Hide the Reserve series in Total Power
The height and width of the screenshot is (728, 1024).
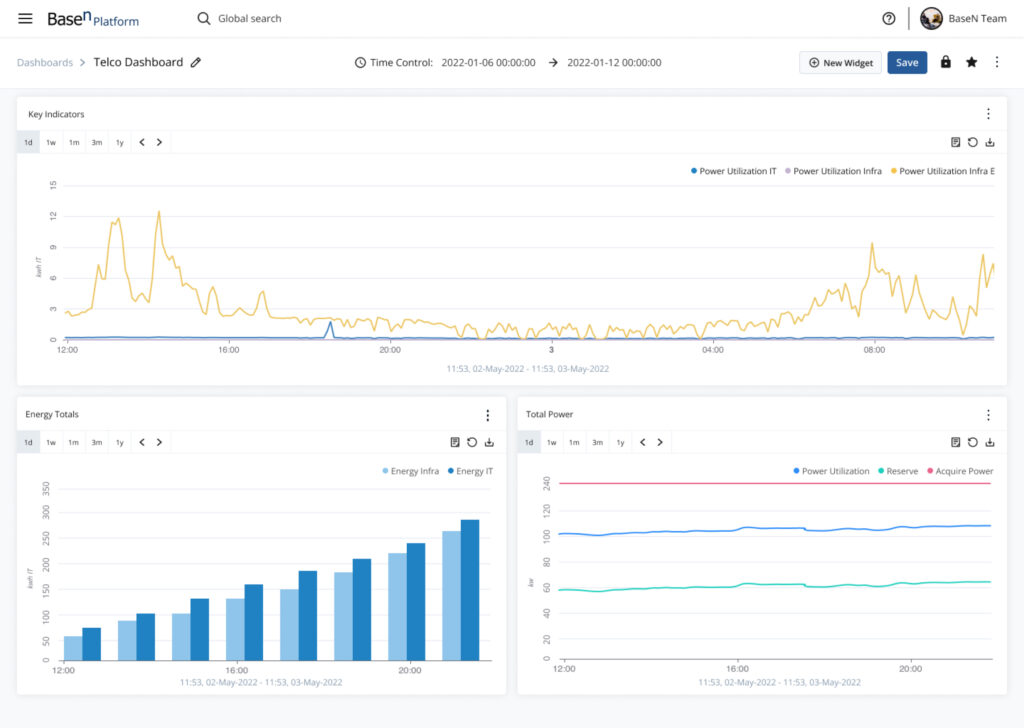[898, 471]
